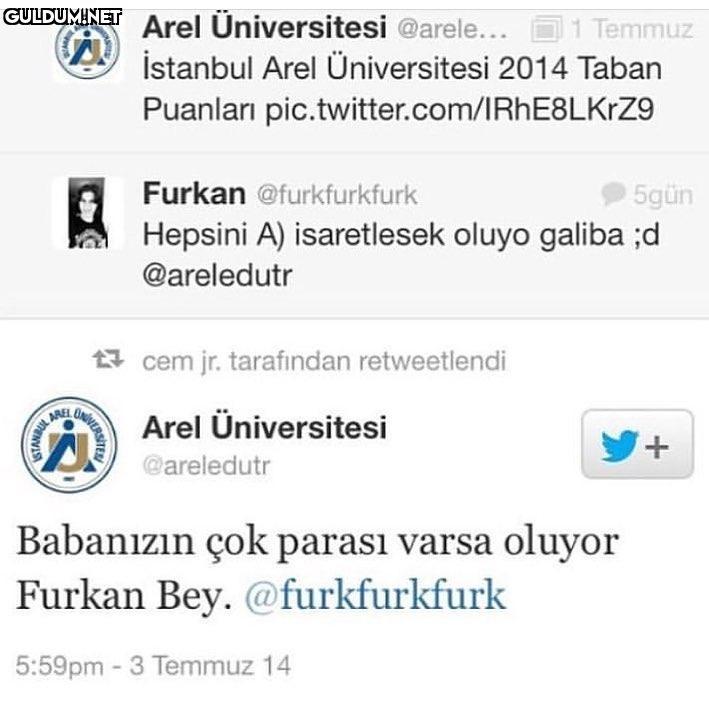
Task: Click the Twitter follow button with bird icon
Action: (637, 444)
